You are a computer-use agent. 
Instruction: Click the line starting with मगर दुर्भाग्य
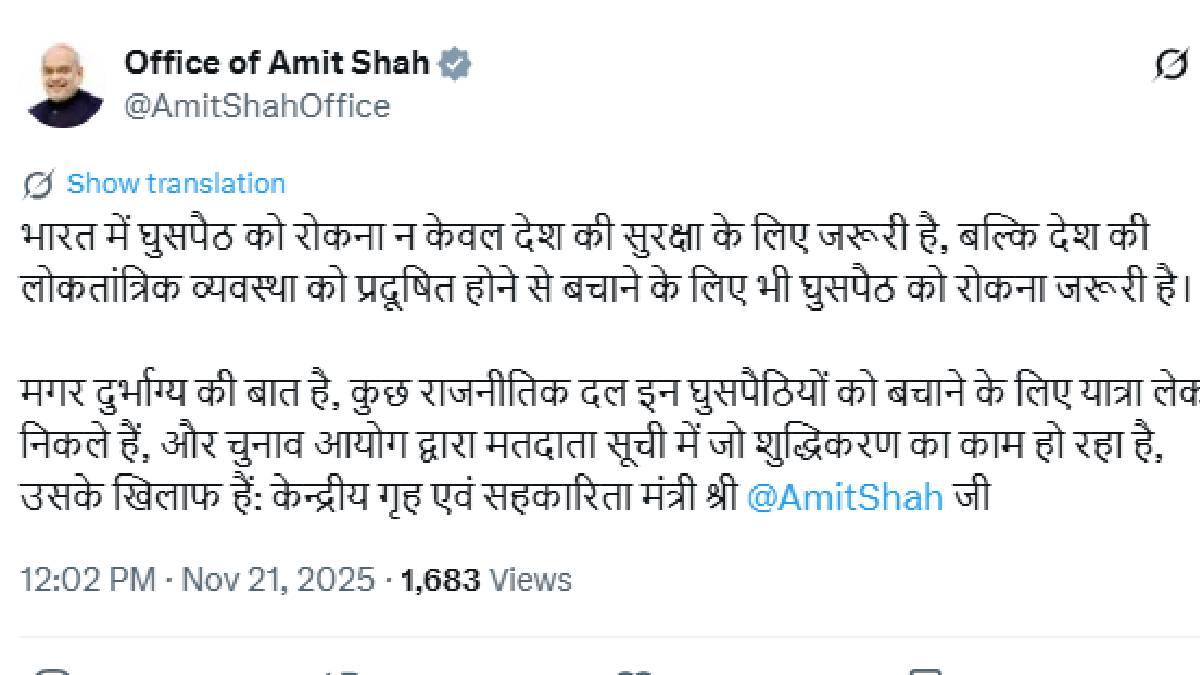[x=600, y=396]
